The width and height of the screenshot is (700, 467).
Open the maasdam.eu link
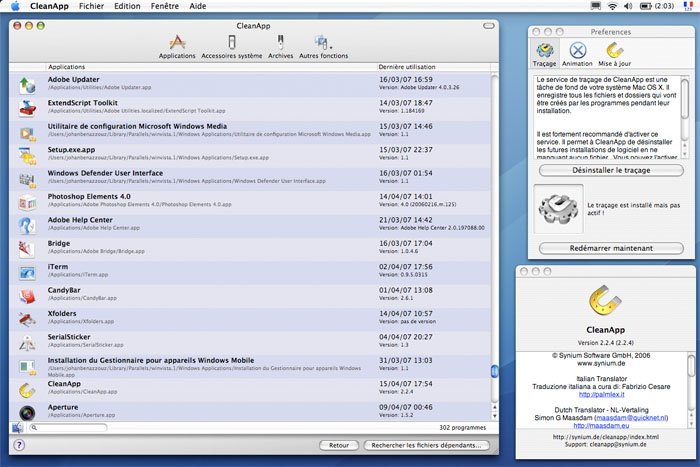[x=601, y=425]
